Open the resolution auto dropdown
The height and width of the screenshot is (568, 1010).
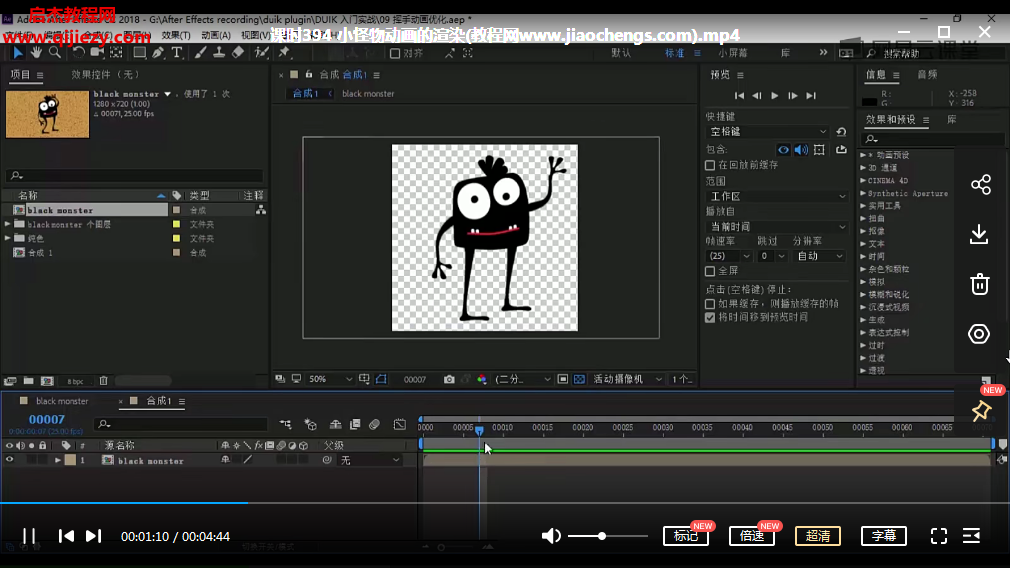tap(819, 256)
